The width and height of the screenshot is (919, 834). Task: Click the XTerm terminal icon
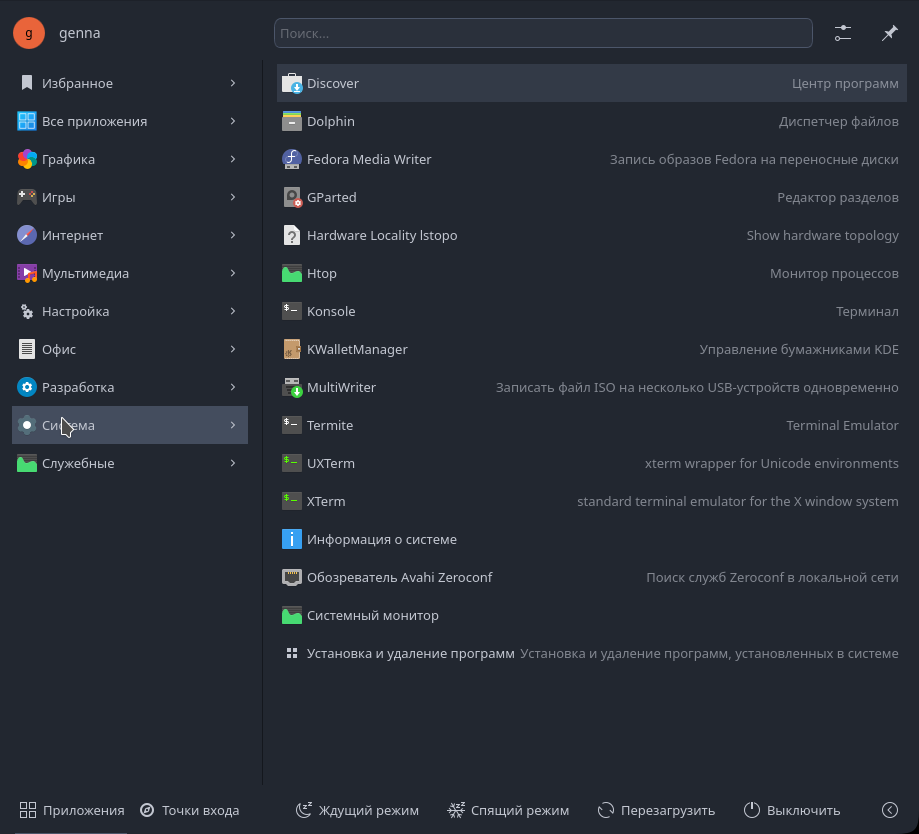pos(291,501)
